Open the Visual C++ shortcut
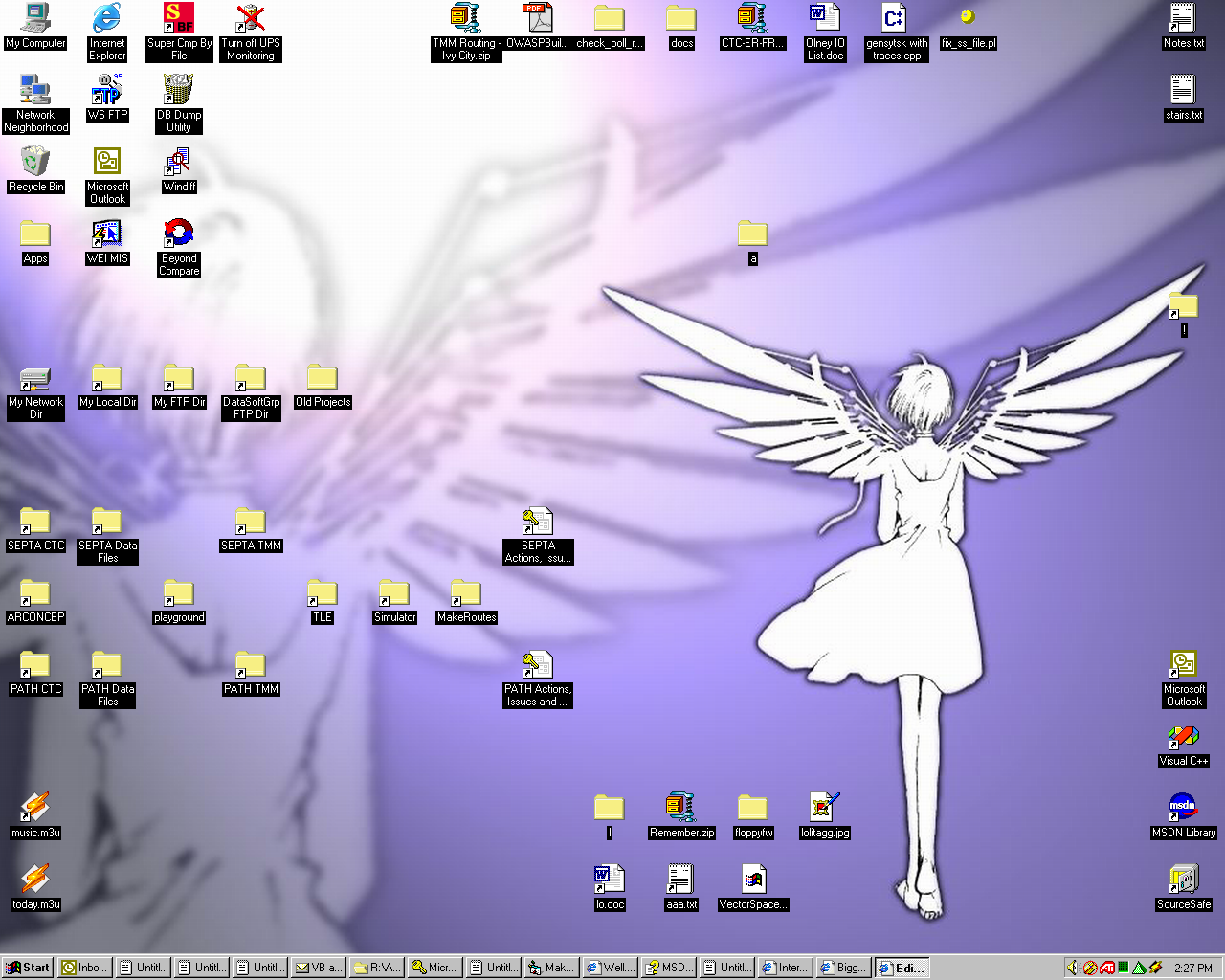The height and width of the screenshot is (980, 1225). pyautogui.click(x=1184, y=737)
